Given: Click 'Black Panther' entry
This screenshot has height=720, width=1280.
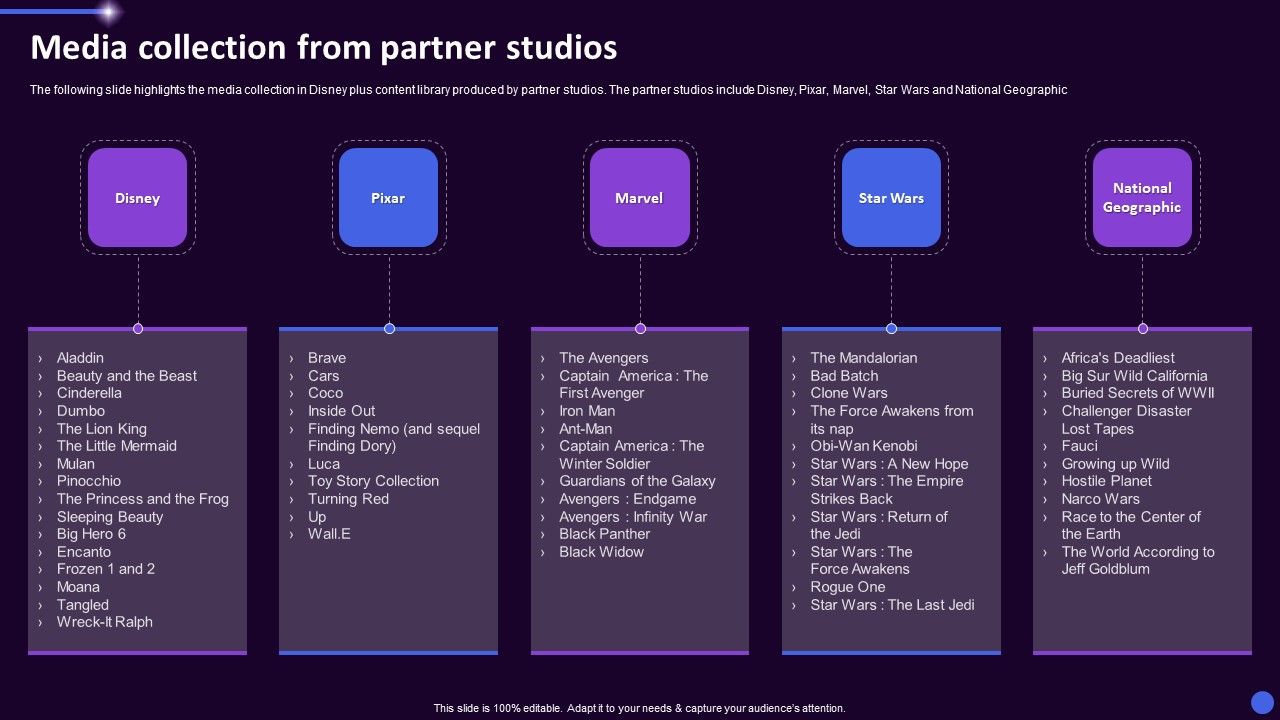Looking at the screenshot, I should [605, 534].
